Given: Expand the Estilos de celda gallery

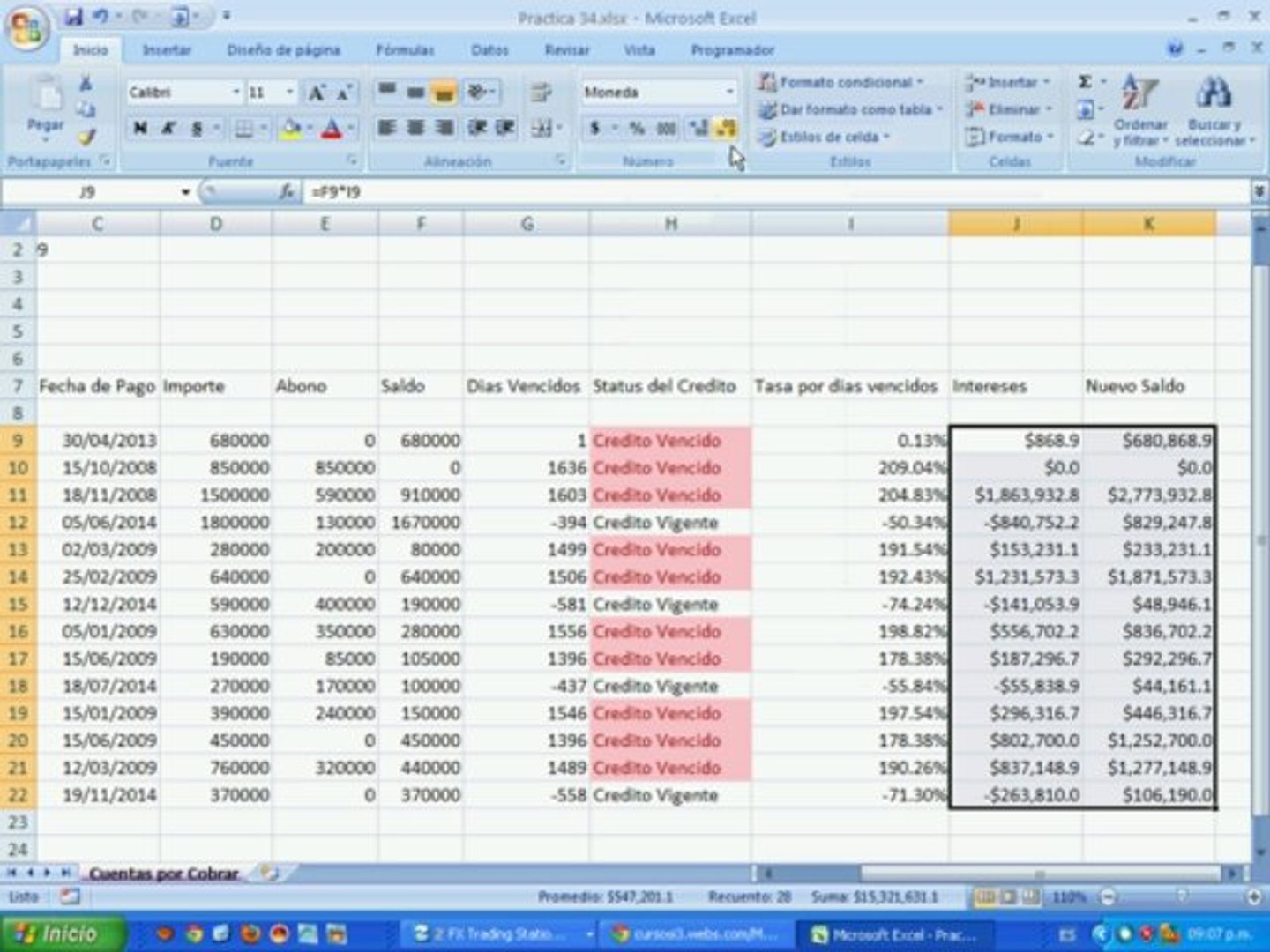Looking at the screenshot, I should pyautogui.click(x=824, y=137).
